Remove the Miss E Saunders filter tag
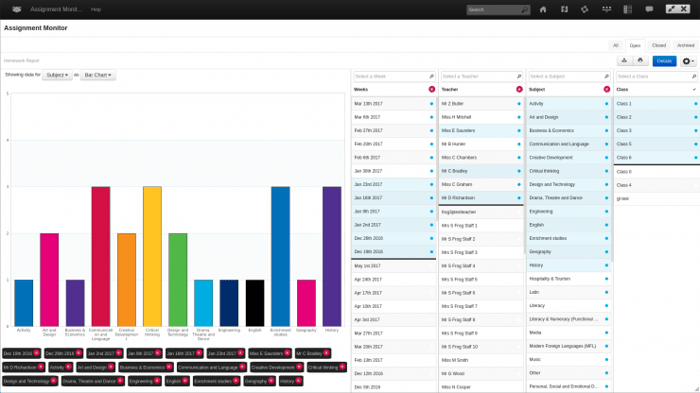 coord(287,353)
